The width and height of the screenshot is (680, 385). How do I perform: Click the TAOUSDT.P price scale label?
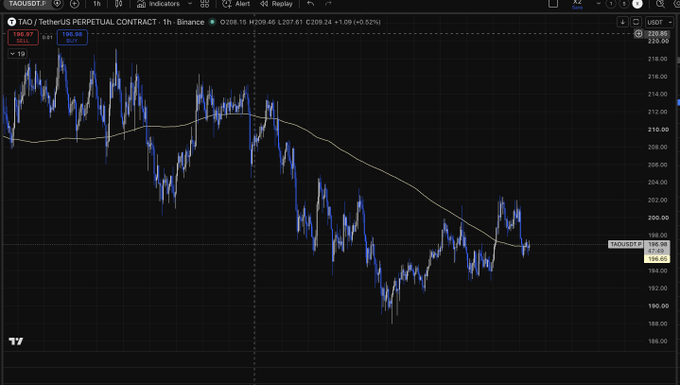point(626,245)
